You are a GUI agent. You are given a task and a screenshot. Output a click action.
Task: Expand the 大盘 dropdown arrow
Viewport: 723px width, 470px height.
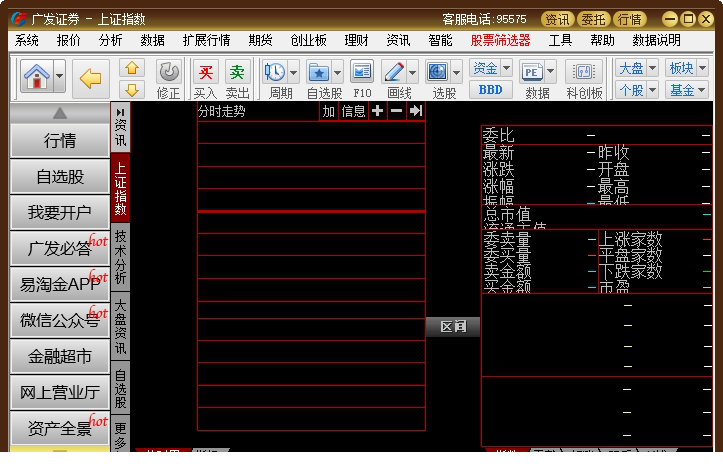pyautogui.click(x=652, y=68)
